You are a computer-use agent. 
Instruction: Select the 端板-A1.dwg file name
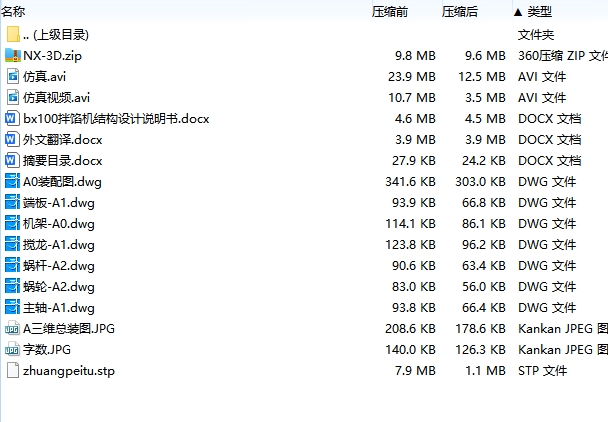pyautogui.click(x=59, y=203)
